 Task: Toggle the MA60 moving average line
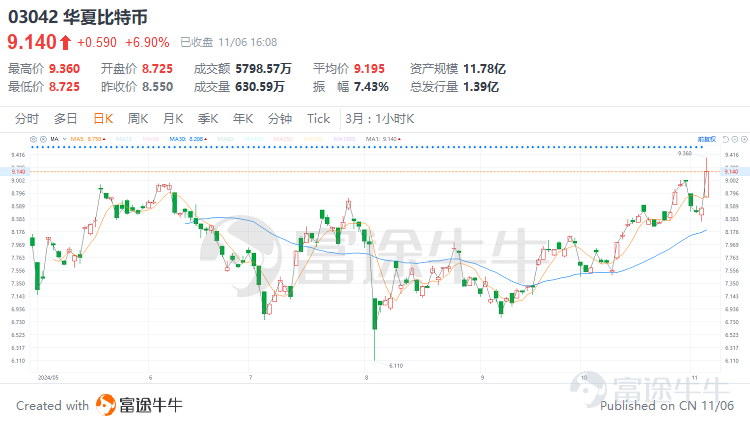pyautogui.click(x=225, y=139)
